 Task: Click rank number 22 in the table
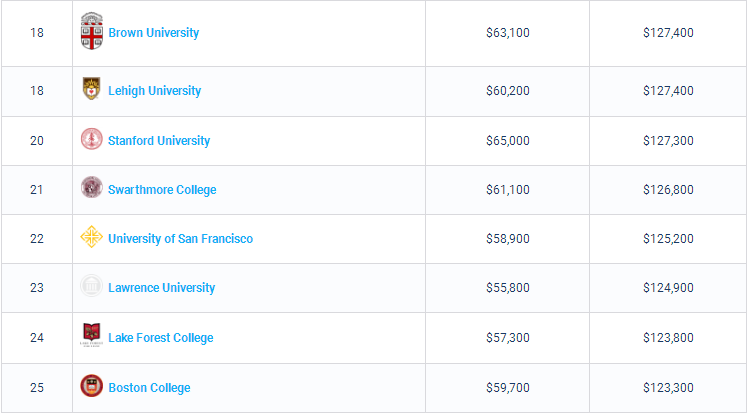coord(37,239)
